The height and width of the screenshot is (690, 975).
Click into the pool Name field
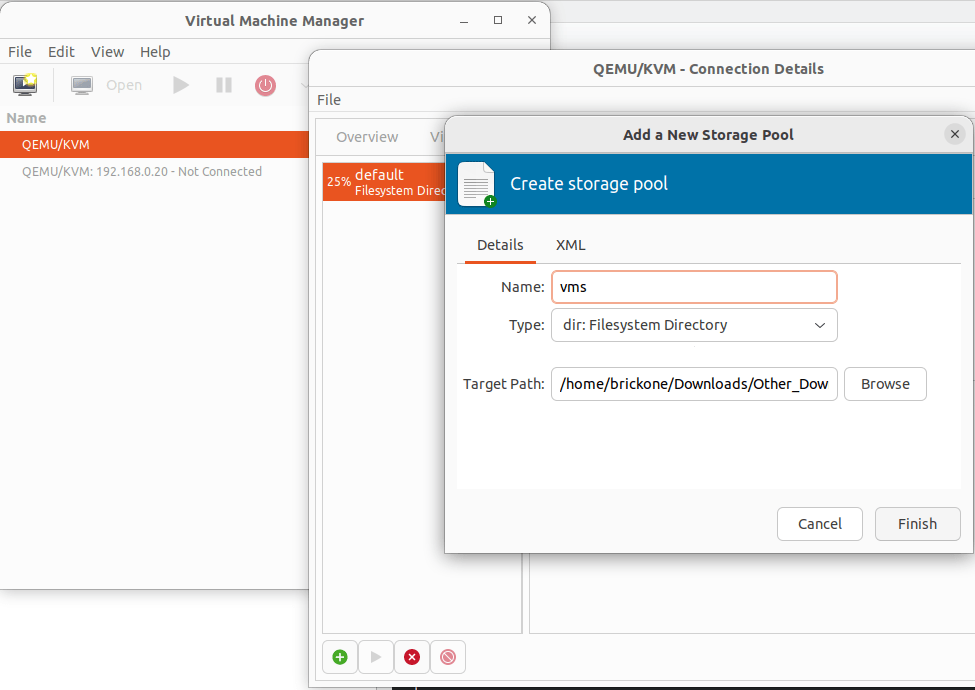[694, 287]
